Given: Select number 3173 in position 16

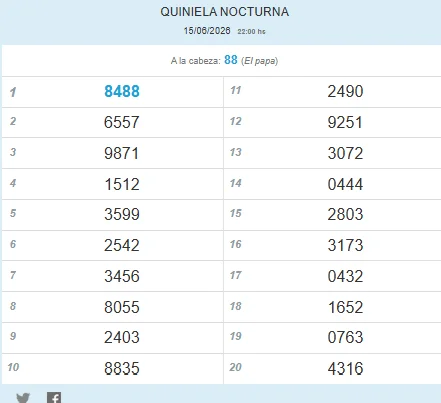Looking at the screenshot, I should [x=345, y=245].
